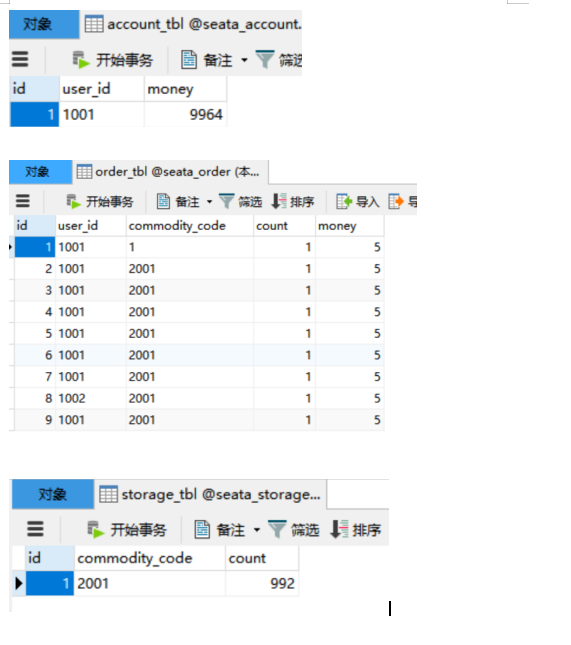Click filter funnel icon in storage_tbl toolbar

coord(277,529)
